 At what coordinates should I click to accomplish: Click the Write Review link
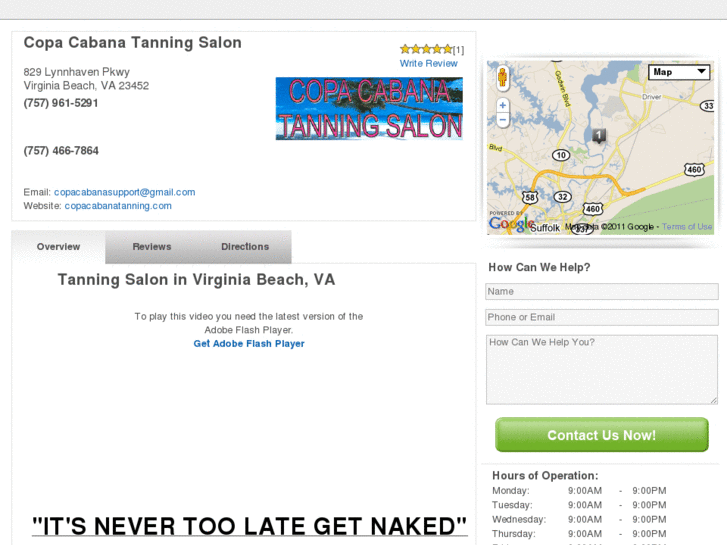pos(429,64)
